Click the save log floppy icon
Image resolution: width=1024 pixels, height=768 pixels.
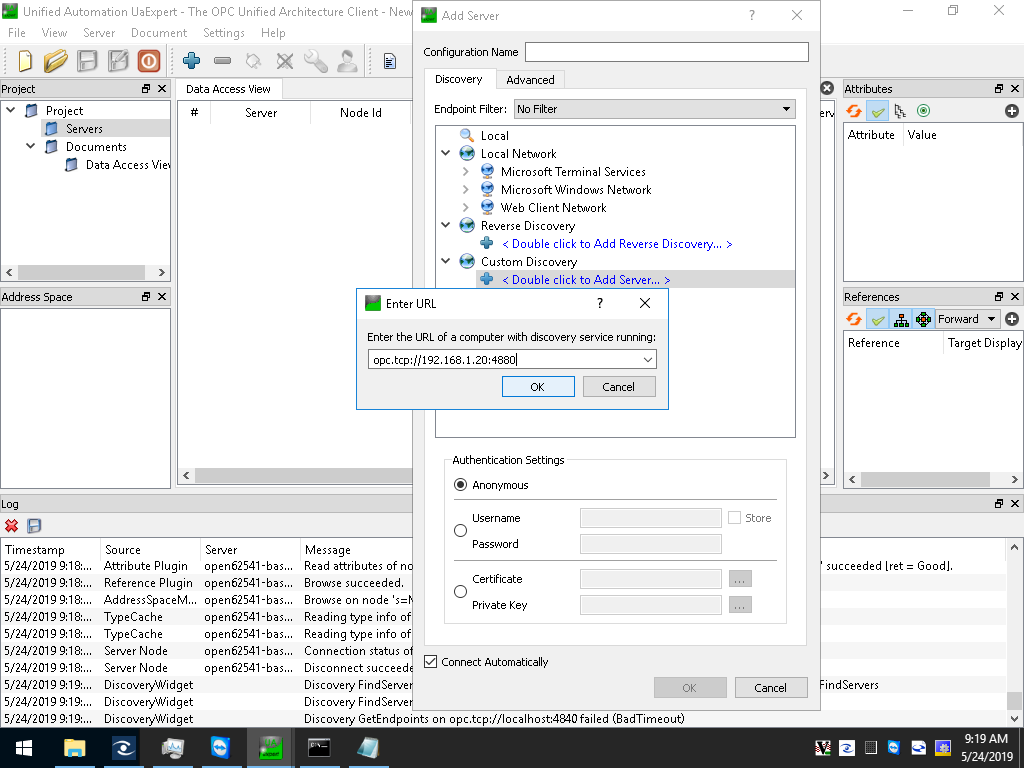pyautogui.click(x=34, y=526)
